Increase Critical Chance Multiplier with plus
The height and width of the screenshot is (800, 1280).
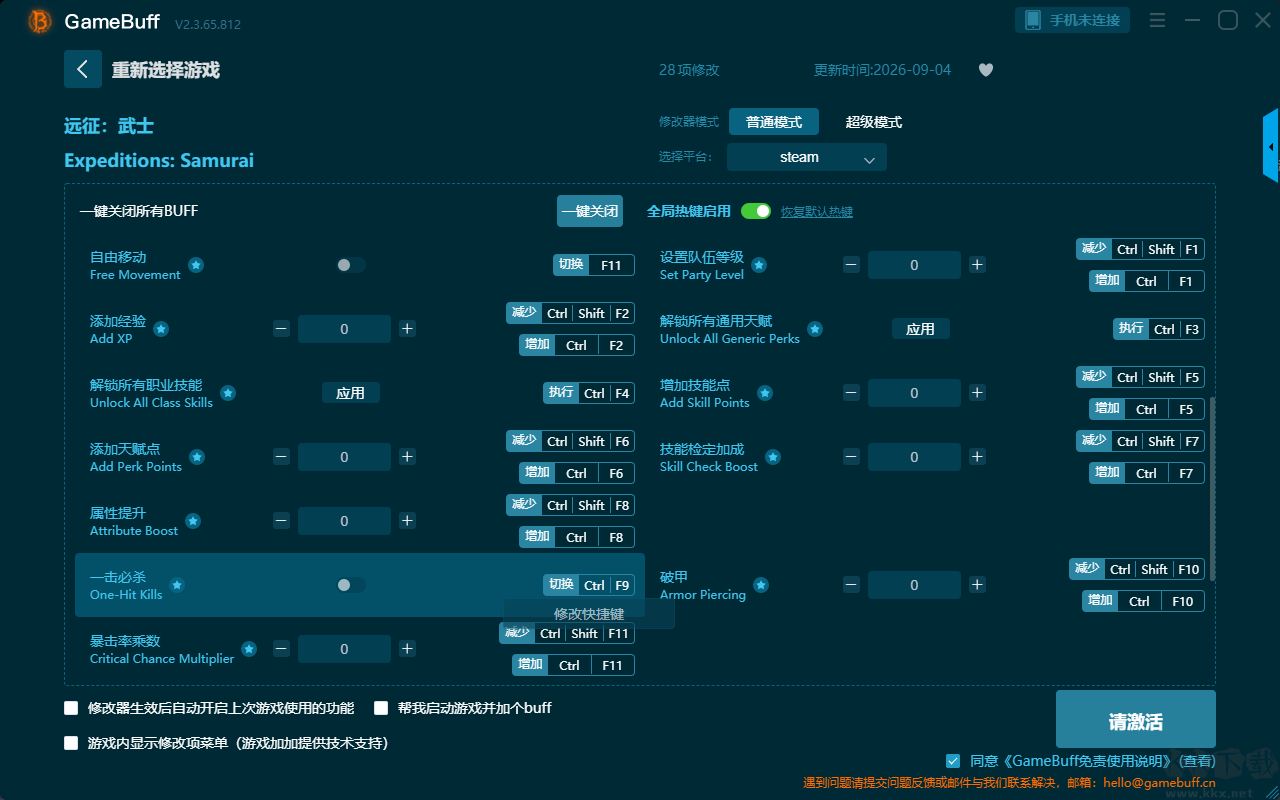tap(407, 649)
